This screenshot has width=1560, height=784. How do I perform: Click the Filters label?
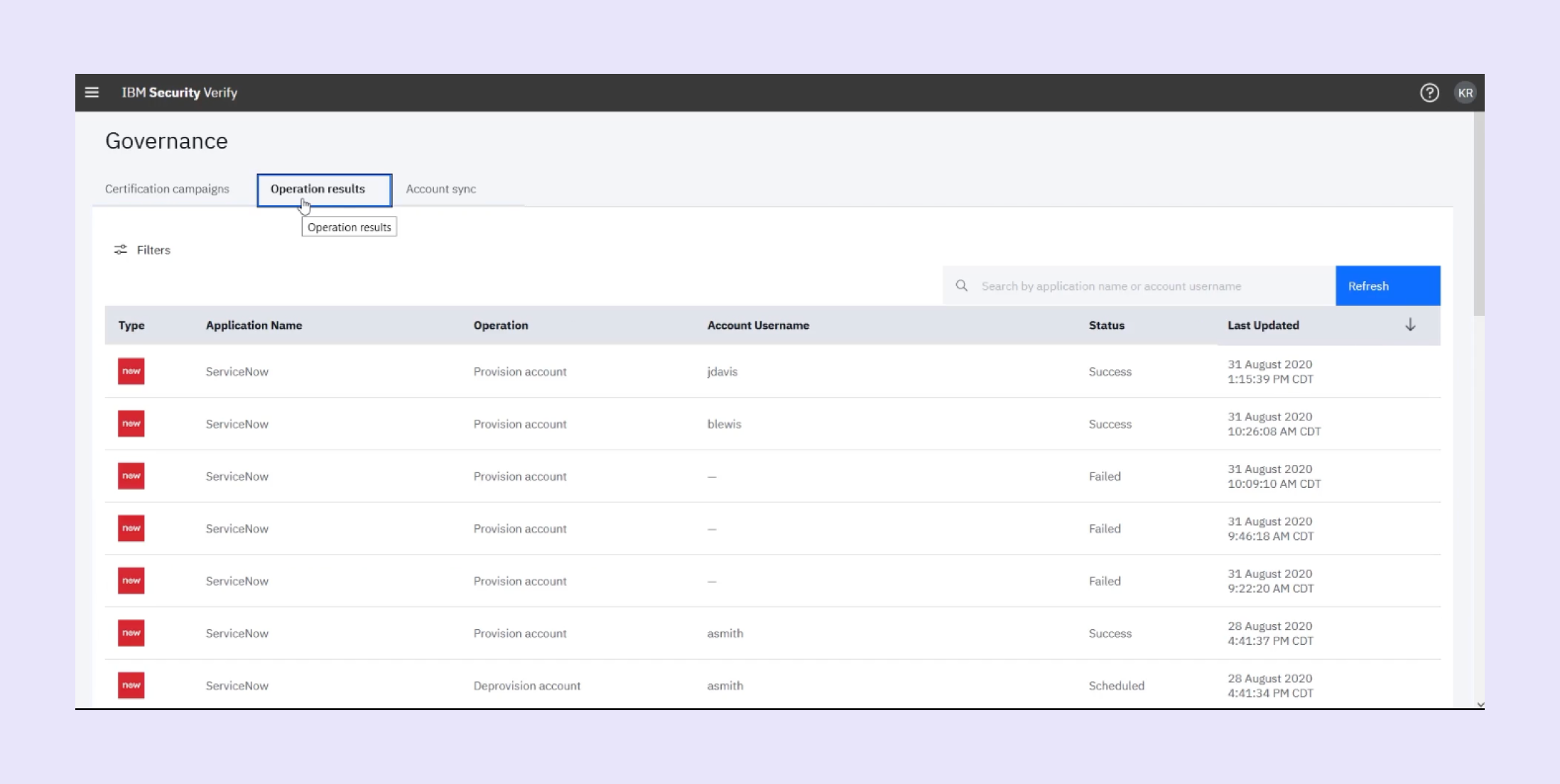click(x=153, y=250)
